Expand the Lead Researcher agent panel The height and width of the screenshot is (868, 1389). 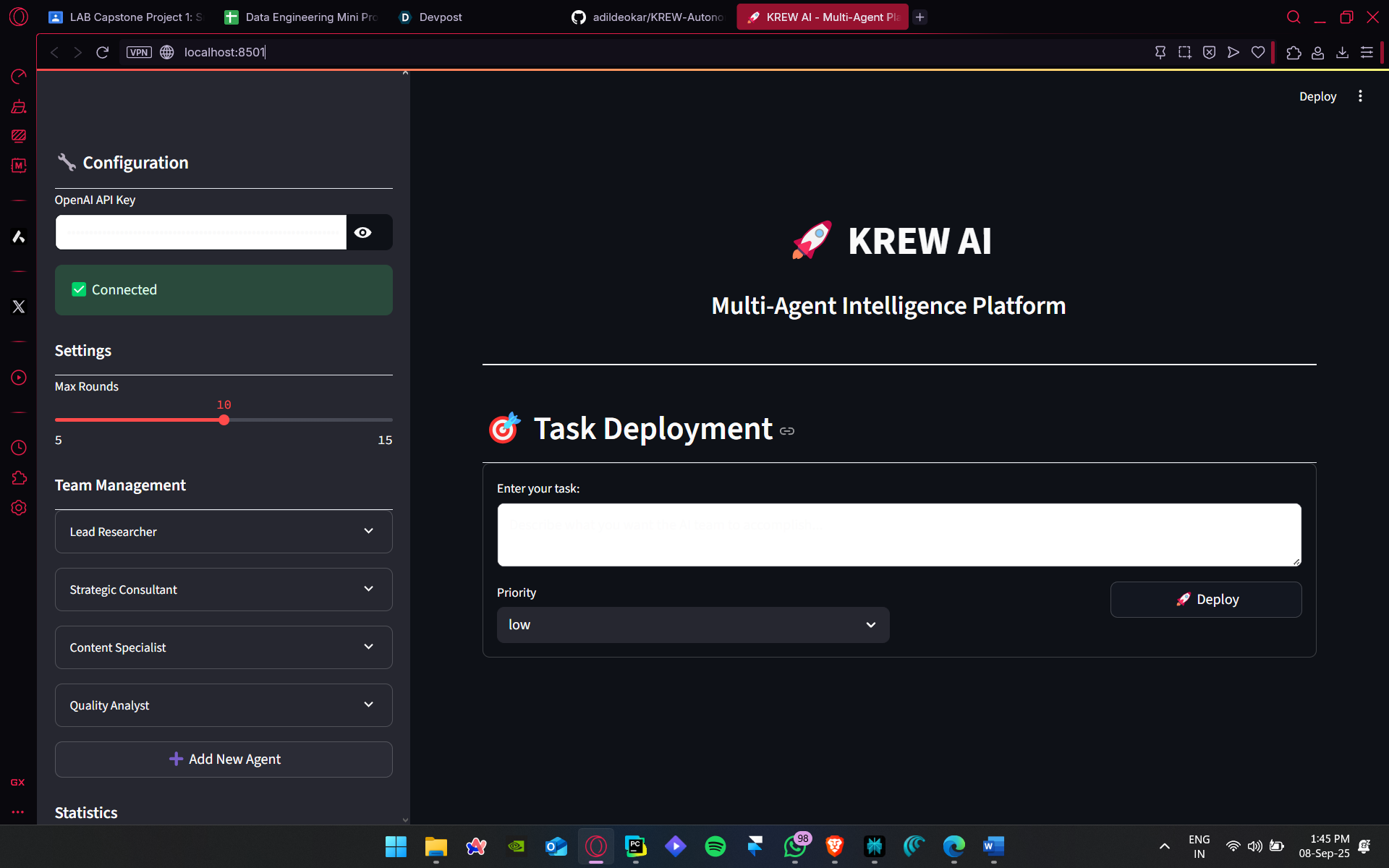pos(224,532)
